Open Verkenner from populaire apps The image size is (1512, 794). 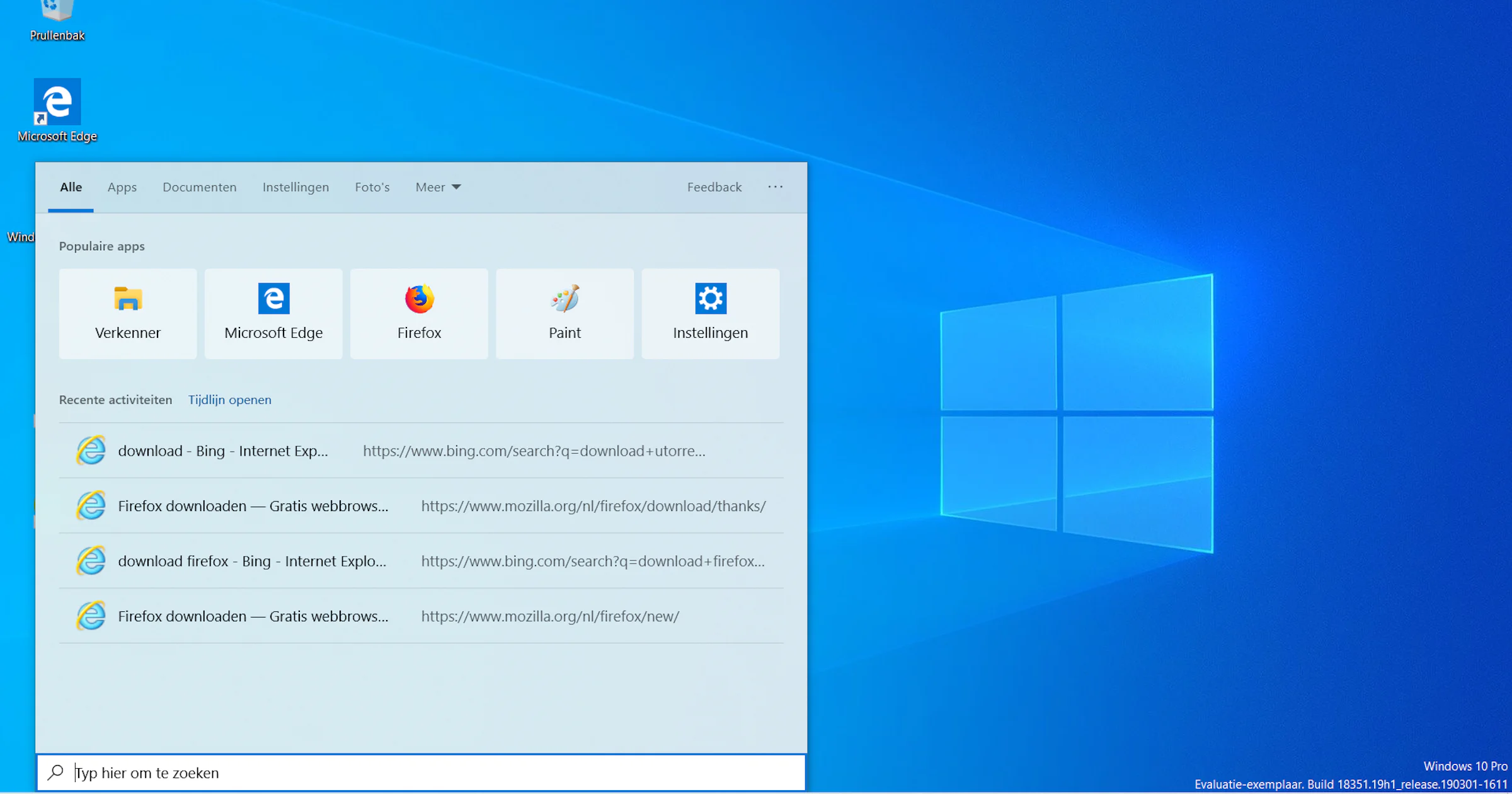pyautogui.click(x=127, y=313)
